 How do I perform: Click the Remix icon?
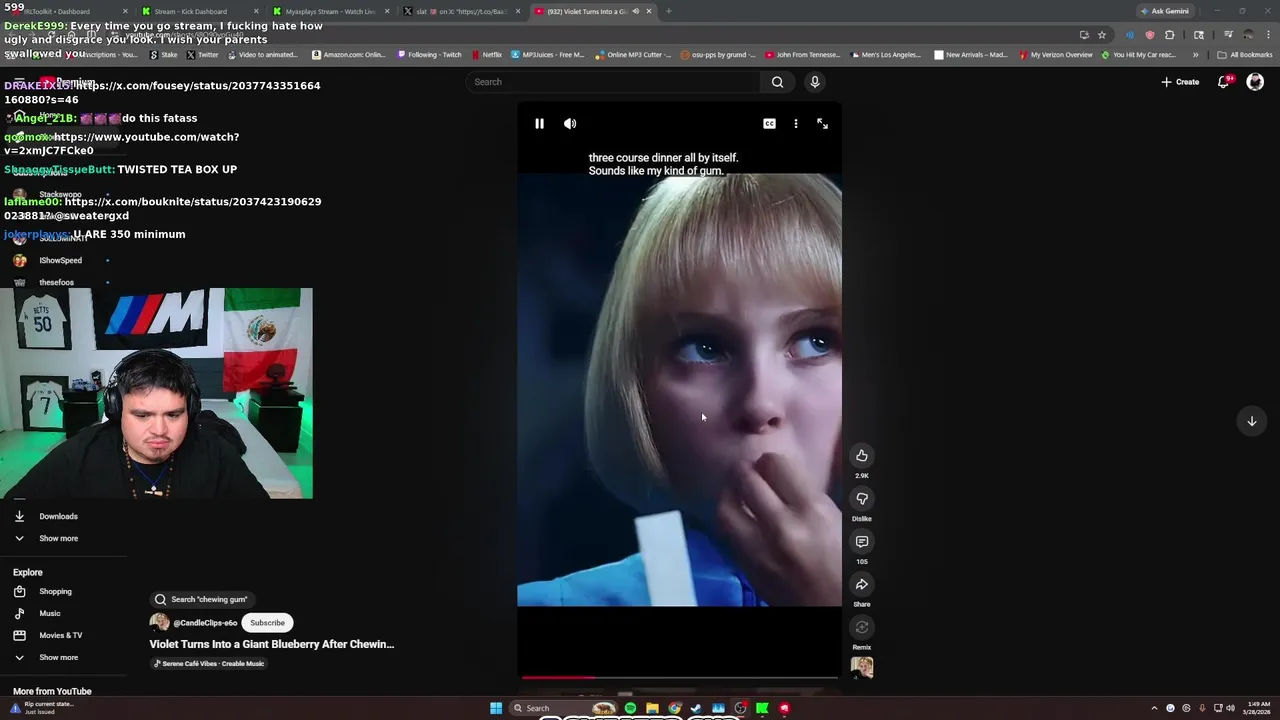coord(862,628)
